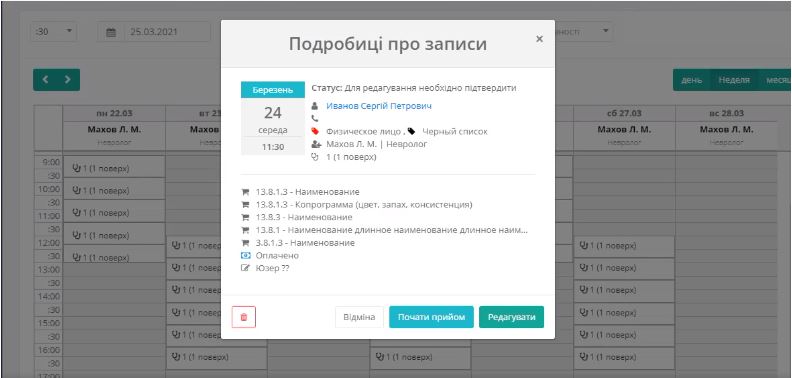Click the date field showing 25.03.2021

tap(167, 32)
